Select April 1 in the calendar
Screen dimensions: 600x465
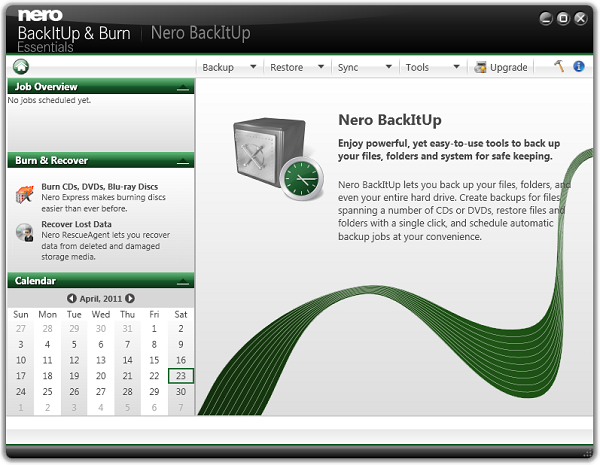click(x=154, y=329)
